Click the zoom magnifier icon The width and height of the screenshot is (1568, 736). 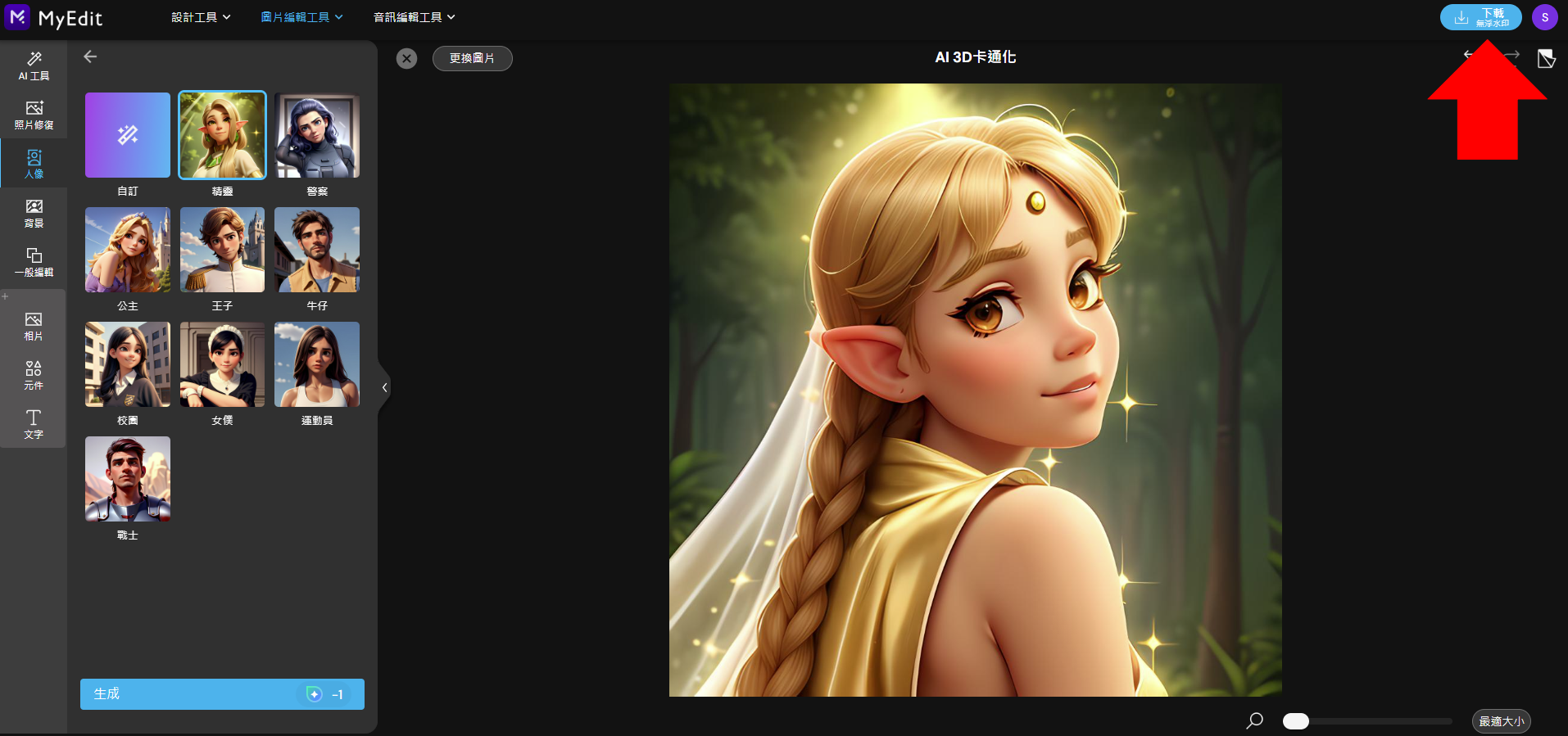click(1254, 720)
